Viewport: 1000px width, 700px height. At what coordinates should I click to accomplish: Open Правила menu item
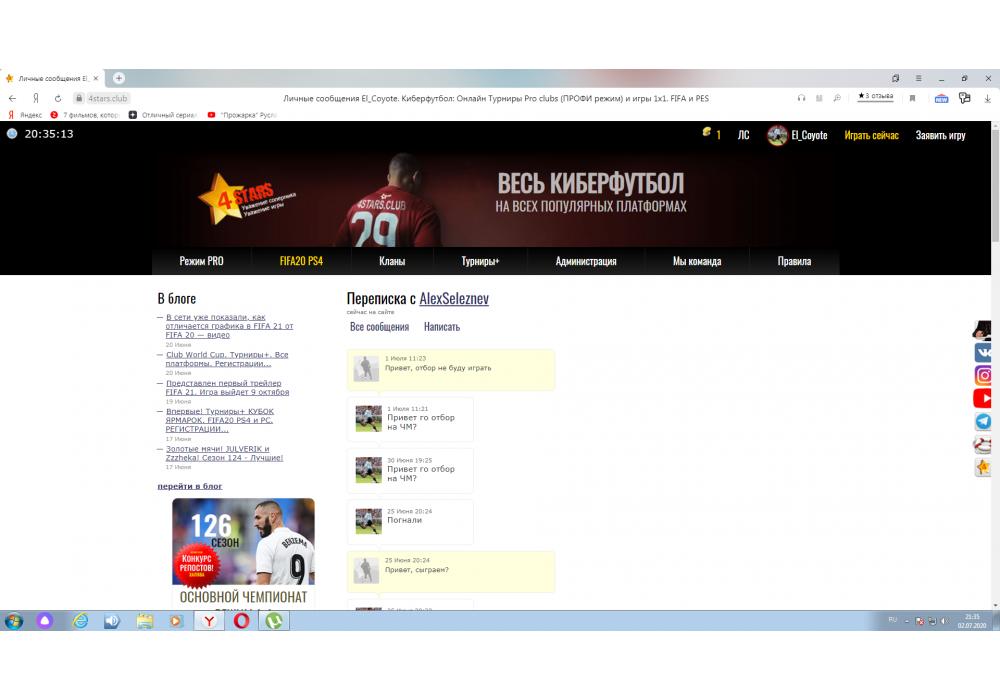point(794,261)
